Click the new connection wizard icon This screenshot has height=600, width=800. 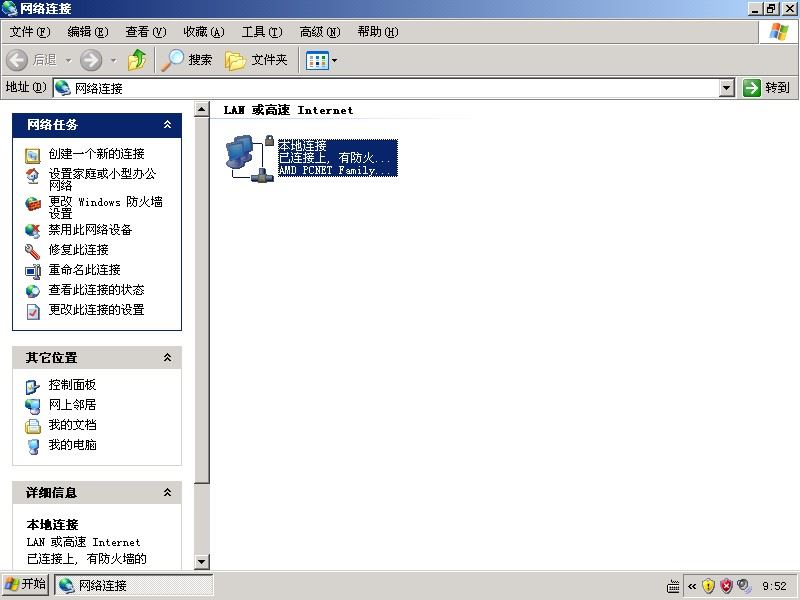pos(33,155)
